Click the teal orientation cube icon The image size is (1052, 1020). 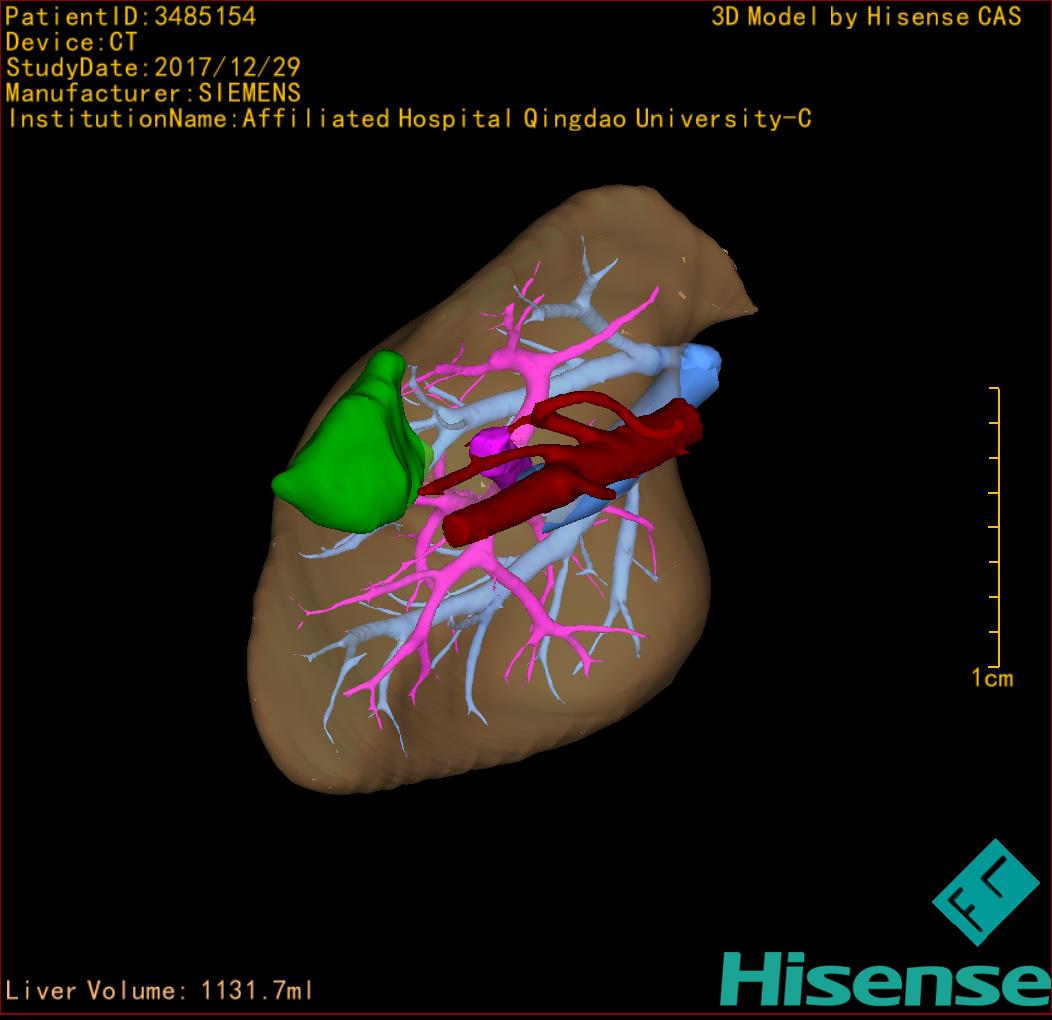(986, 892)
